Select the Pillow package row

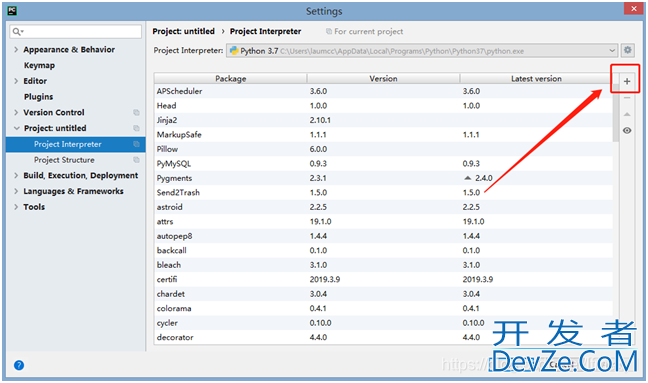(384, 149)
